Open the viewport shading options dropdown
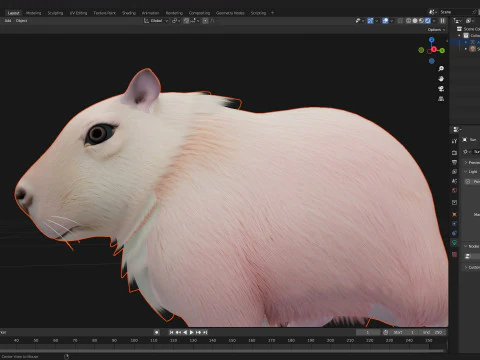This screenshot has height=360, width=480. pos(434,21)
